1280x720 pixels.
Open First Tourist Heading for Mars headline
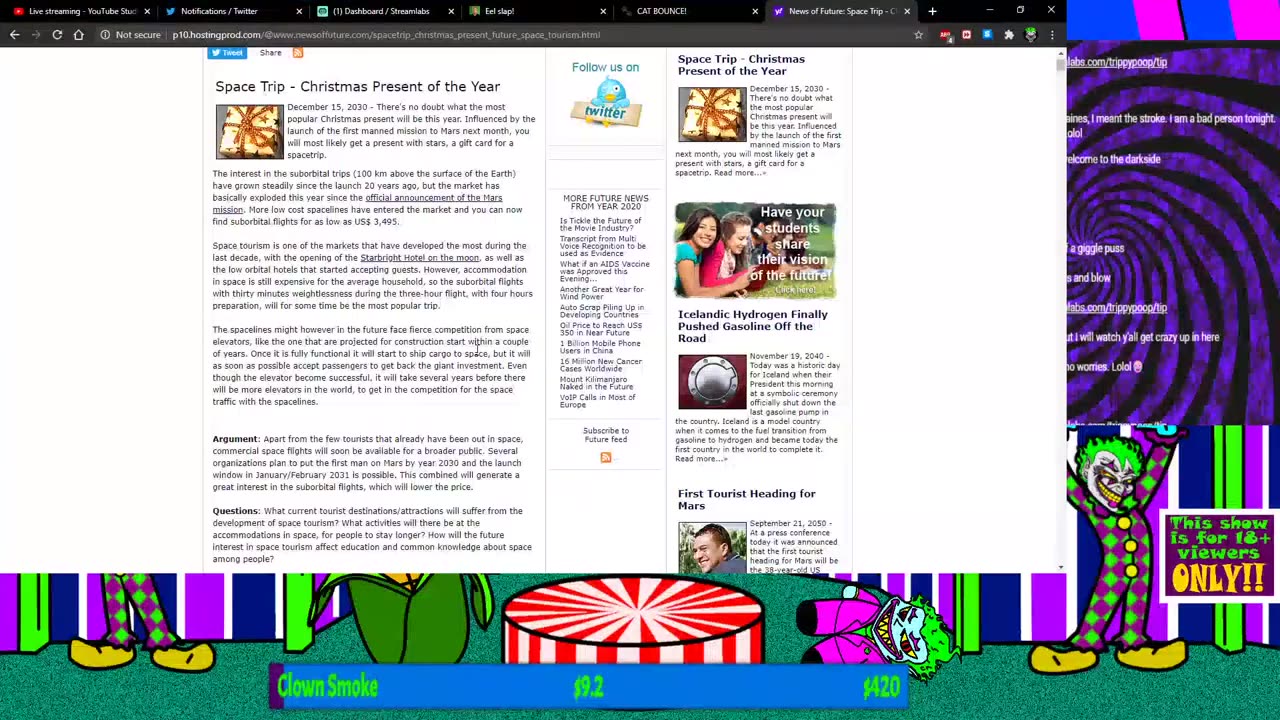pyautogui.click(x=746, y=499)
